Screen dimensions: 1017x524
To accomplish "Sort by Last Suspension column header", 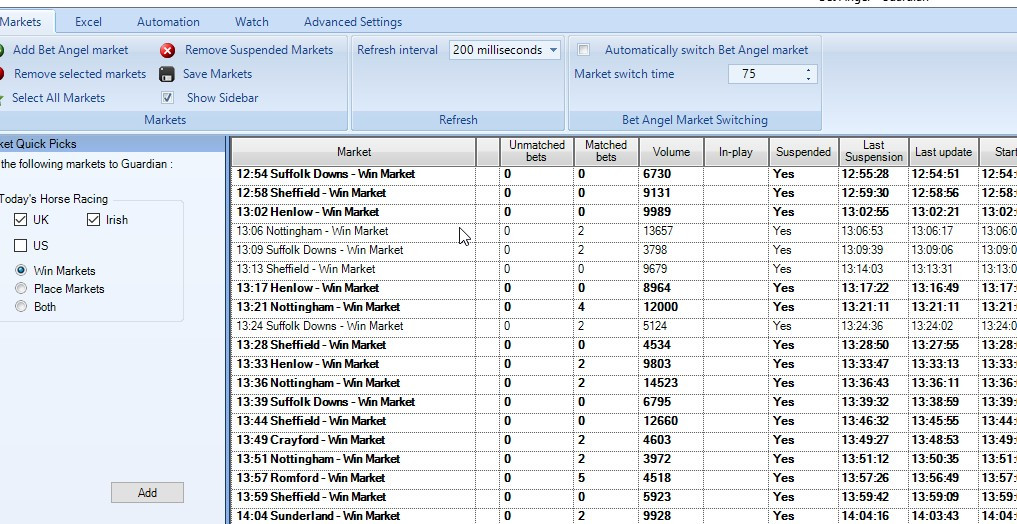I will pyautogui.click(x=874, y=152).
